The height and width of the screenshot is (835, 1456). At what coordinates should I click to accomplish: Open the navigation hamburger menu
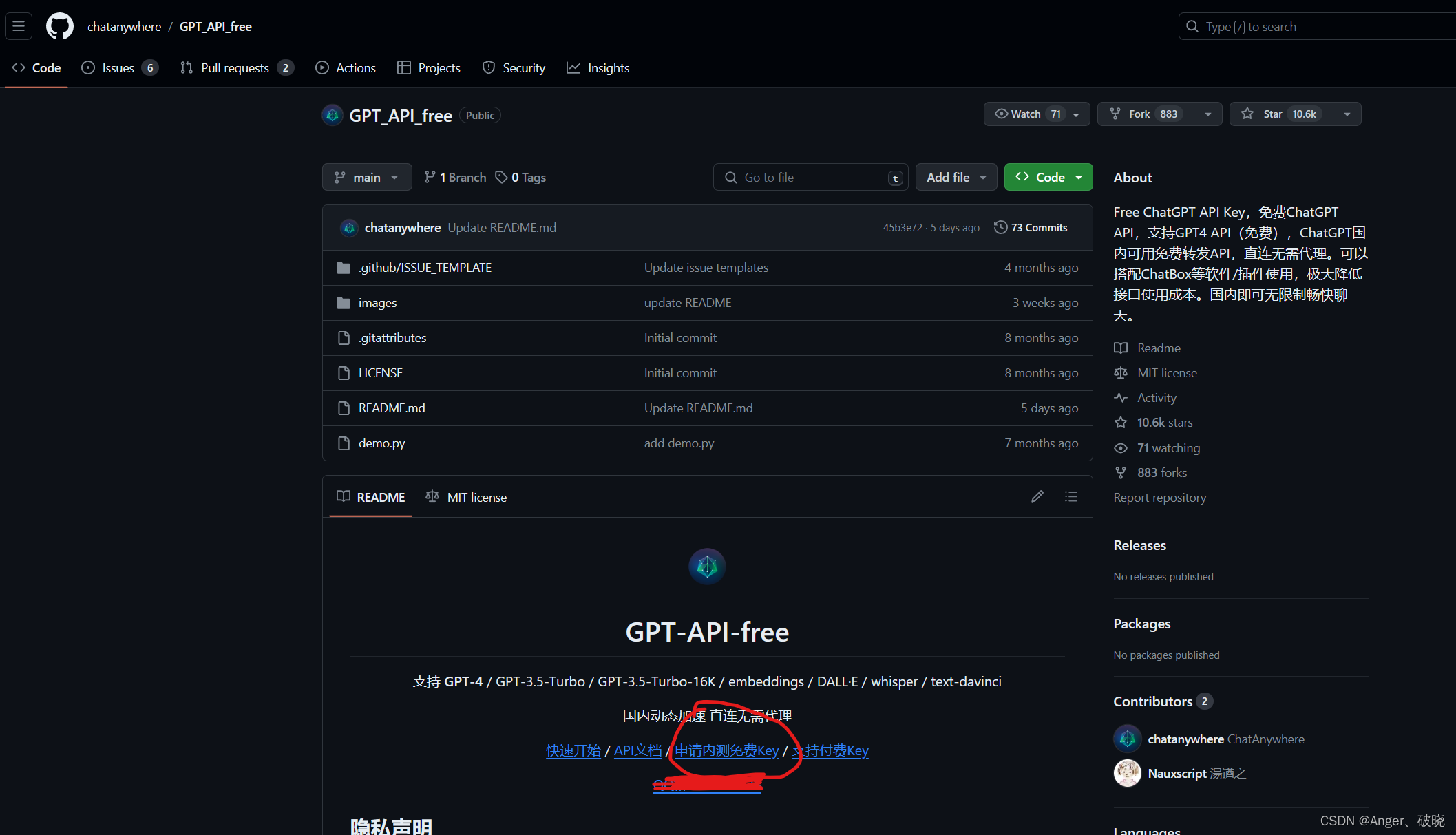click(19, 26)
